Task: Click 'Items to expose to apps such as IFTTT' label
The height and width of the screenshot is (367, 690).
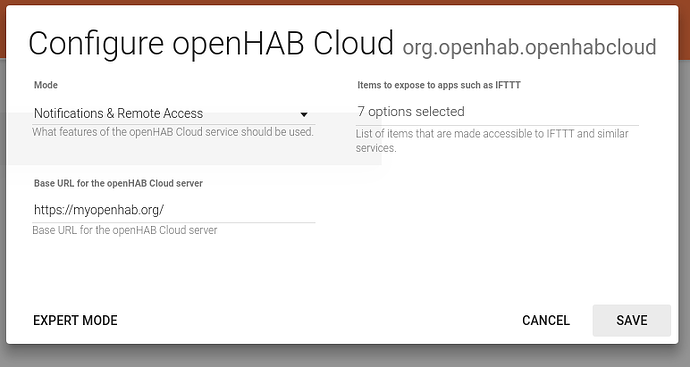Action: coord(439,85)
